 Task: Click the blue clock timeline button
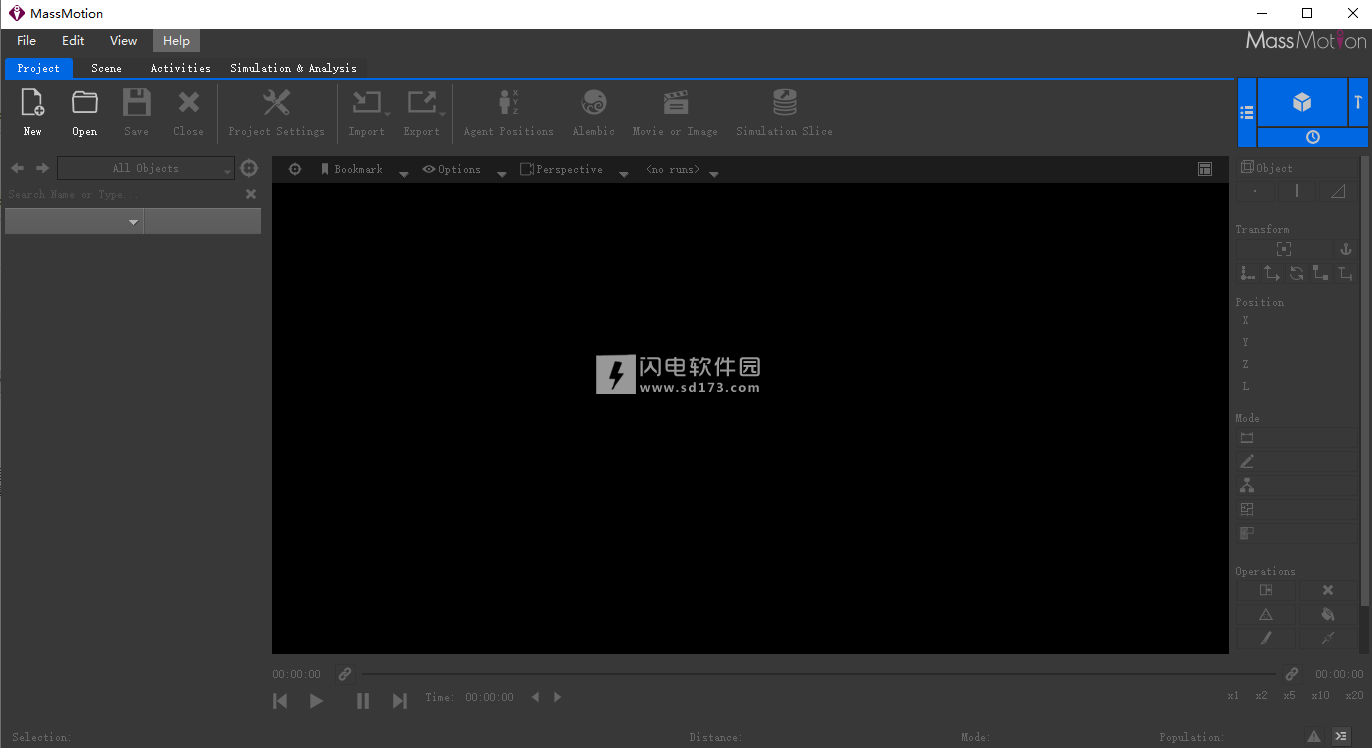click(x=1313, y=137)
